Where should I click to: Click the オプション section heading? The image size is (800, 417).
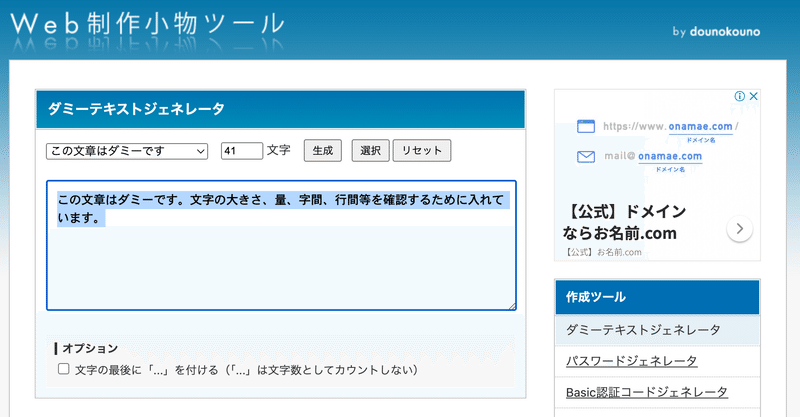(90, 349)
